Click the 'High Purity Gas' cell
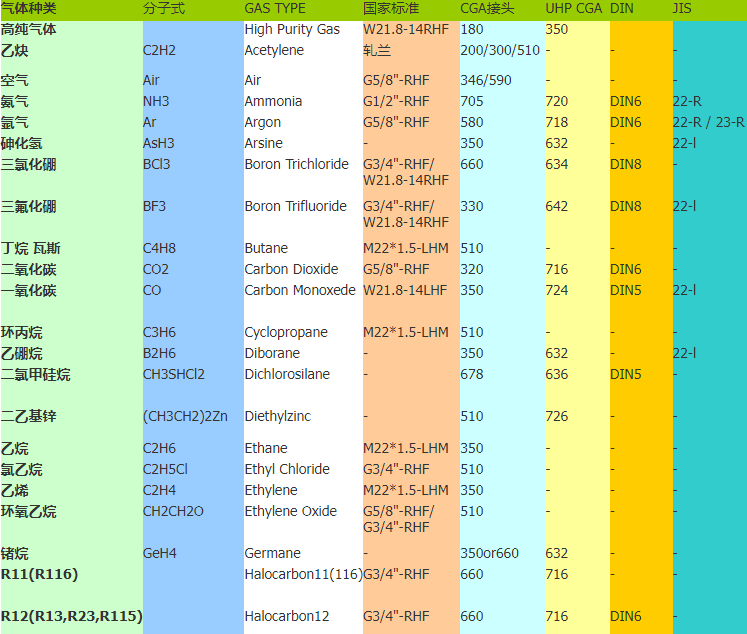747x634 pixels. pos(292,30)
